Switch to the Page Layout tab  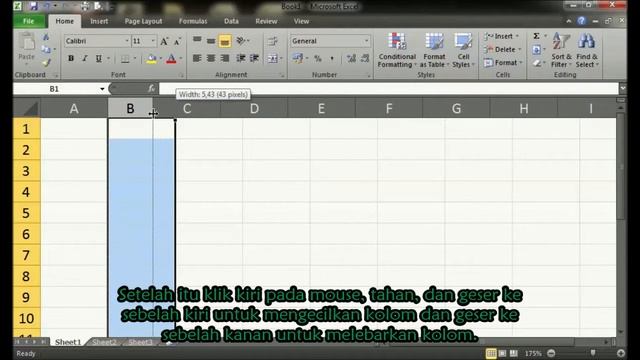(x=143, y=21)
